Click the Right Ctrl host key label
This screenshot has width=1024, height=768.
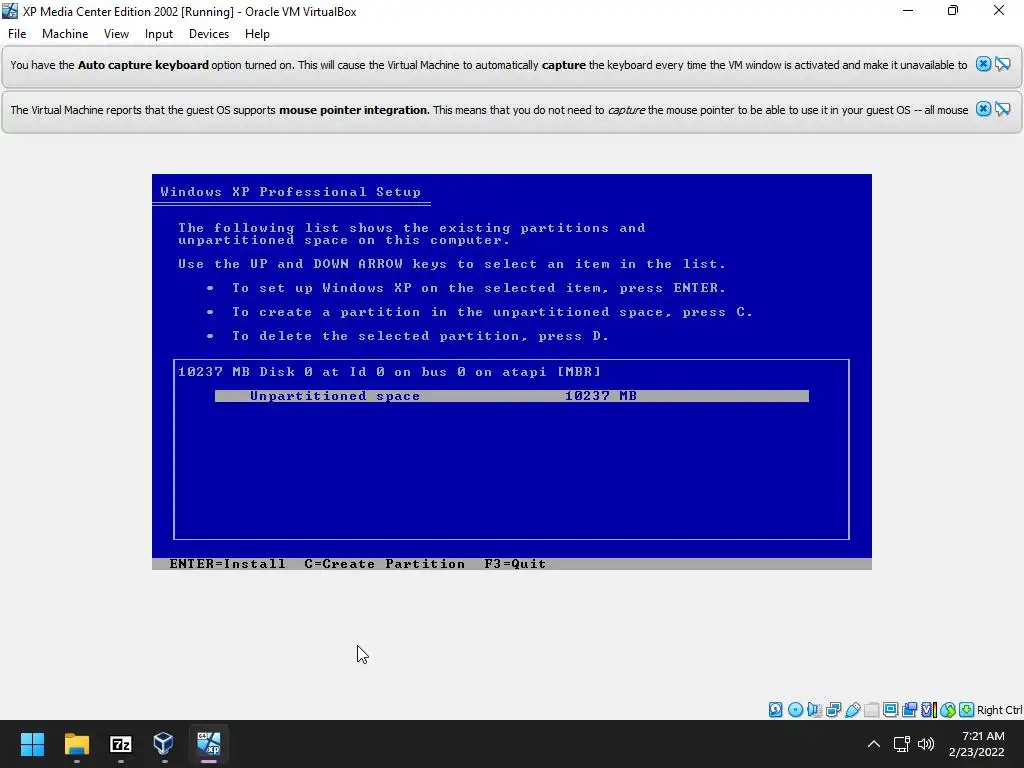click(x=999, y=710)
